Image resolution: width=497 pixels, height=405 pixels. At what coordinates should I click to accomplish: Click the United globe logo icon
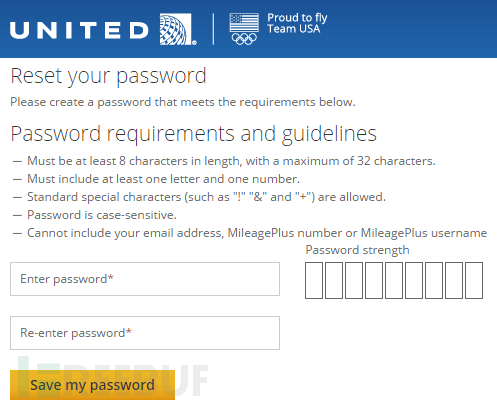(x=177, y=29)
